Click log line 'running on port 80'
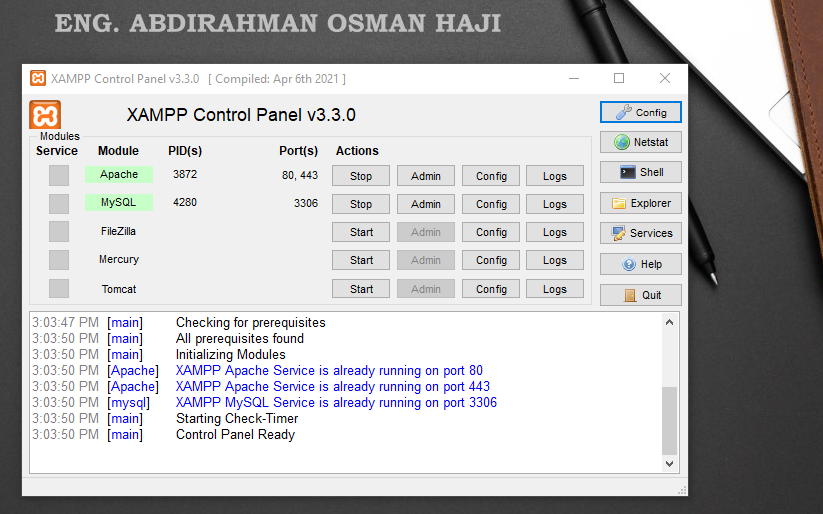Viewport: 823px width, 514px height. pos(329,371)
